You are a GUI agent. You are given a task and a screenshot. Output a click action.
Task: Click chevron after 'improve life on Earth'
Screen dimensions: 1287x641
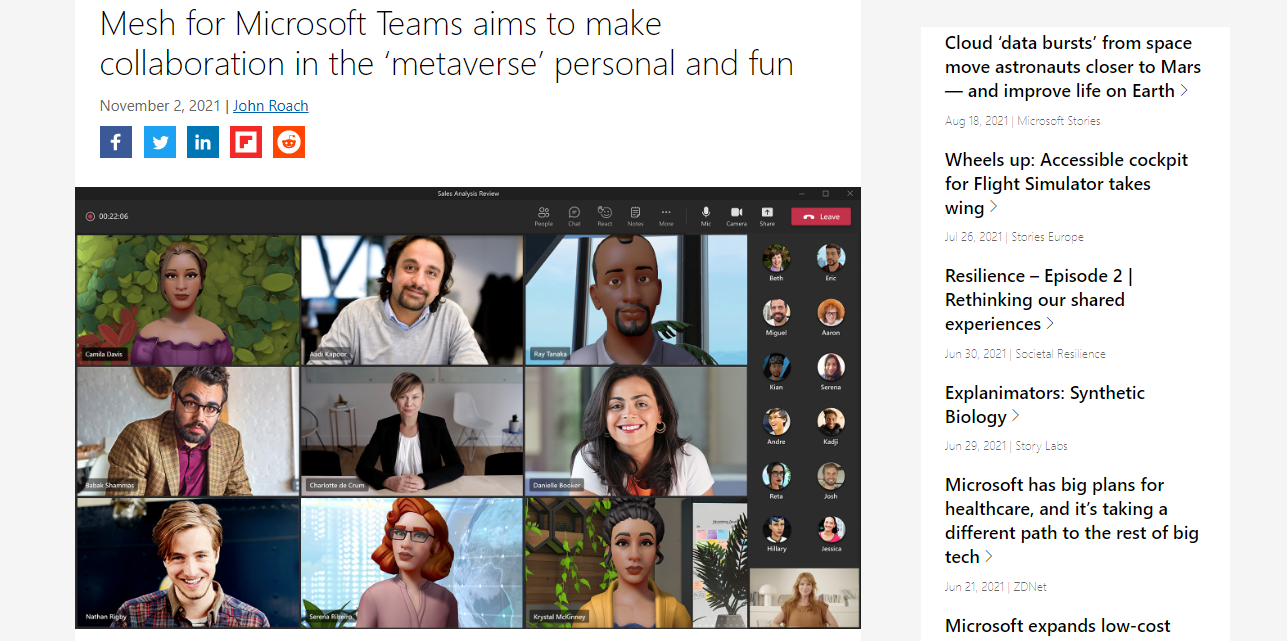point(1185,91)
